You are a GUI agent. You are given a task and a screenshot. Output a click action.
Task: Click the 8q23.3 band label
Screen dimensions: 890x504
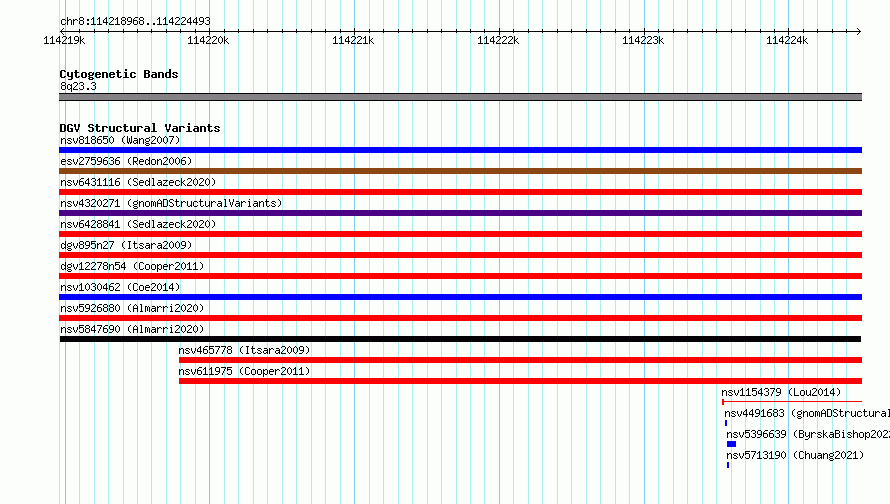[78, 86]
